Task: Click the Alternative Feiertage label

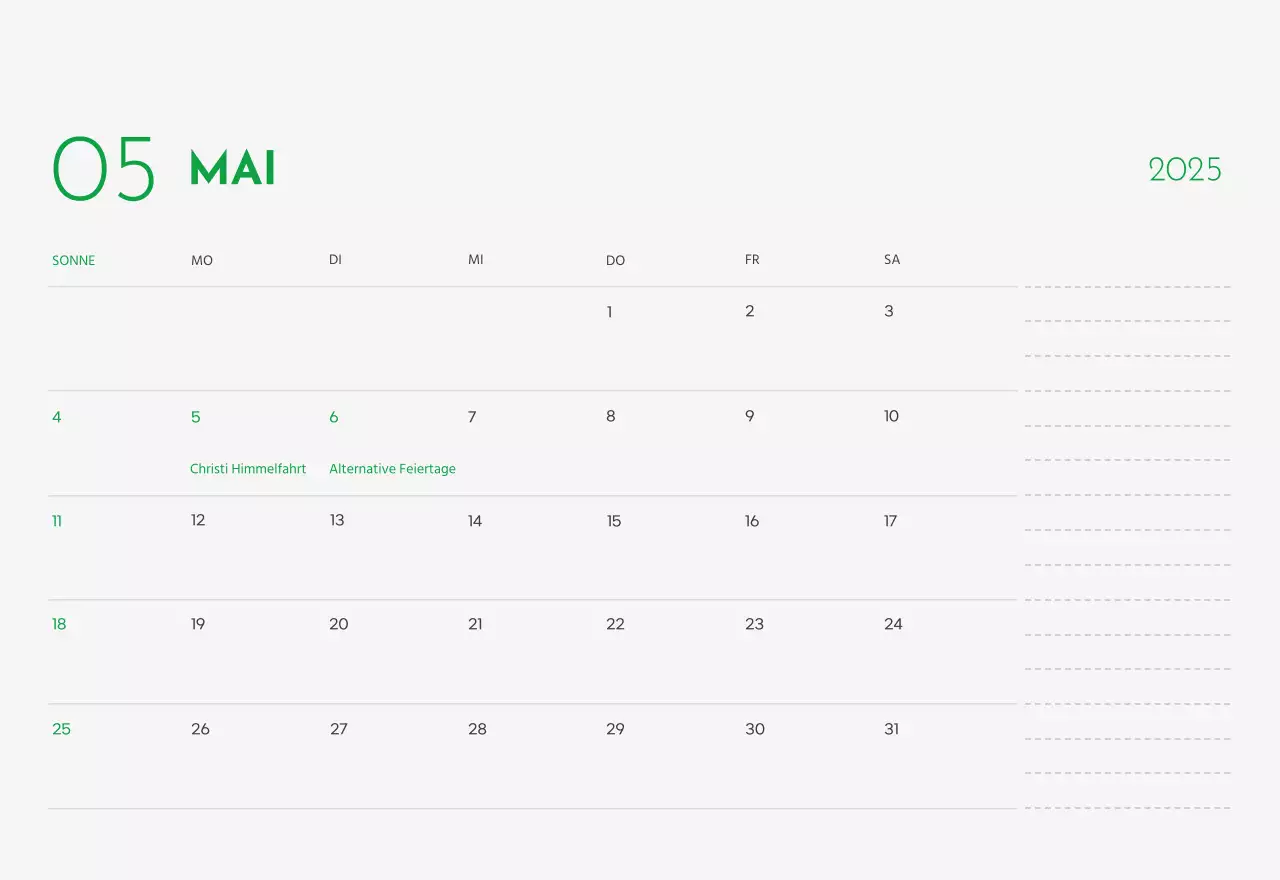Action: pyautogui.click(x=392, y=469)
